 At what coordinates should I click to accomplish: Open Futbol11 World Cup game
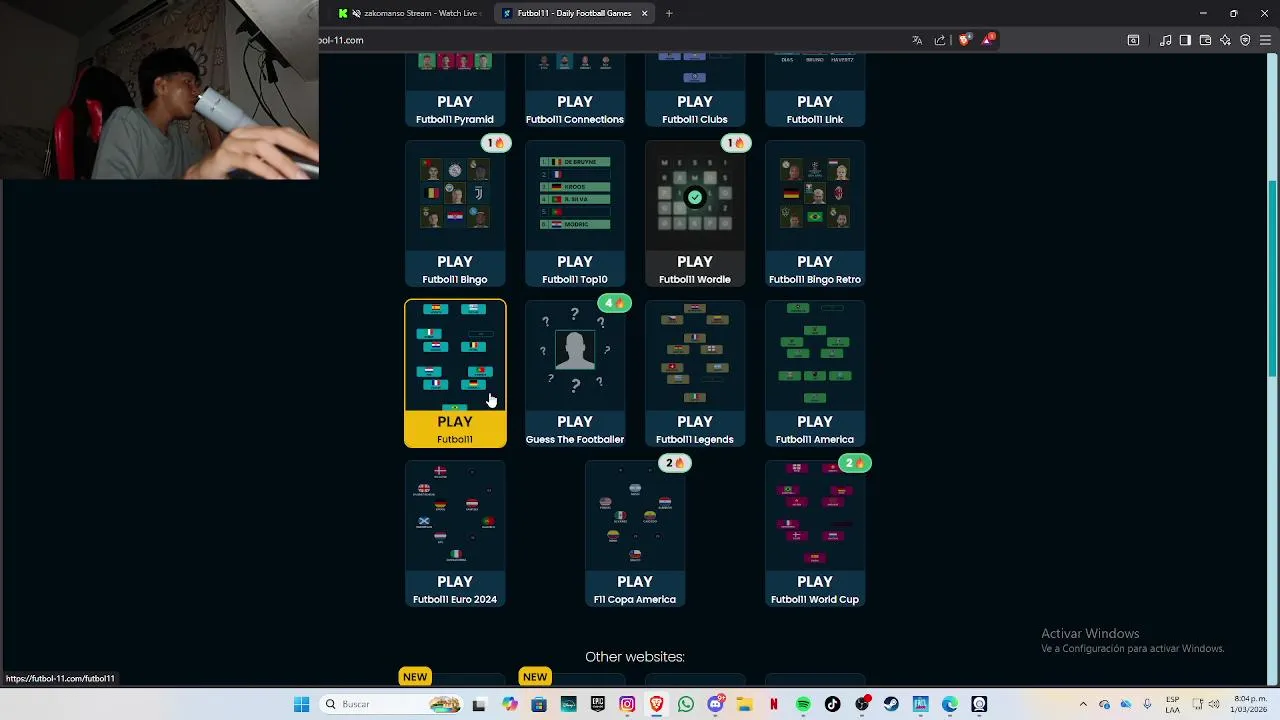pos(815,534)
